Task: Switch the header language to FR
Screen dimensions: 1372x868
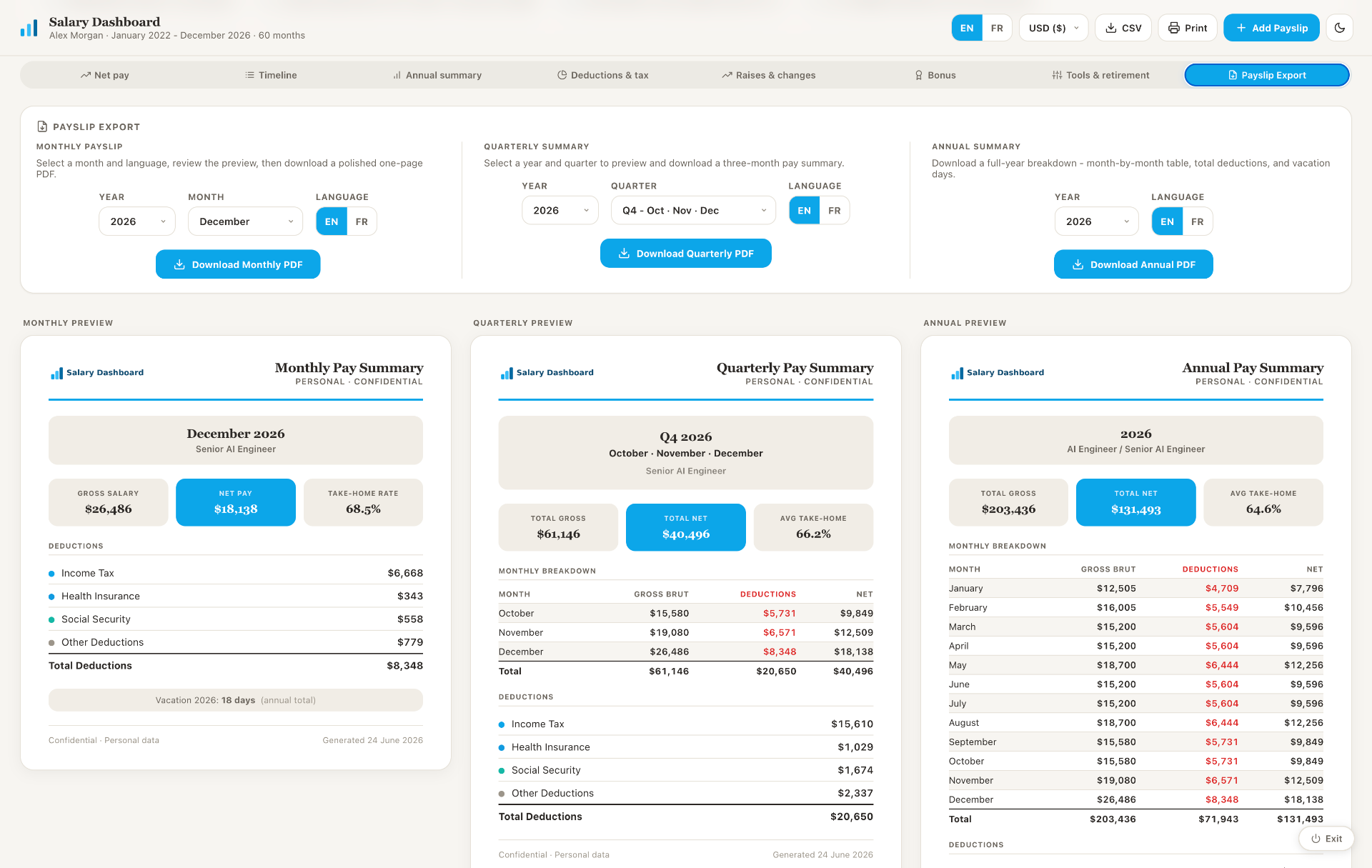Action: [997, 28]
